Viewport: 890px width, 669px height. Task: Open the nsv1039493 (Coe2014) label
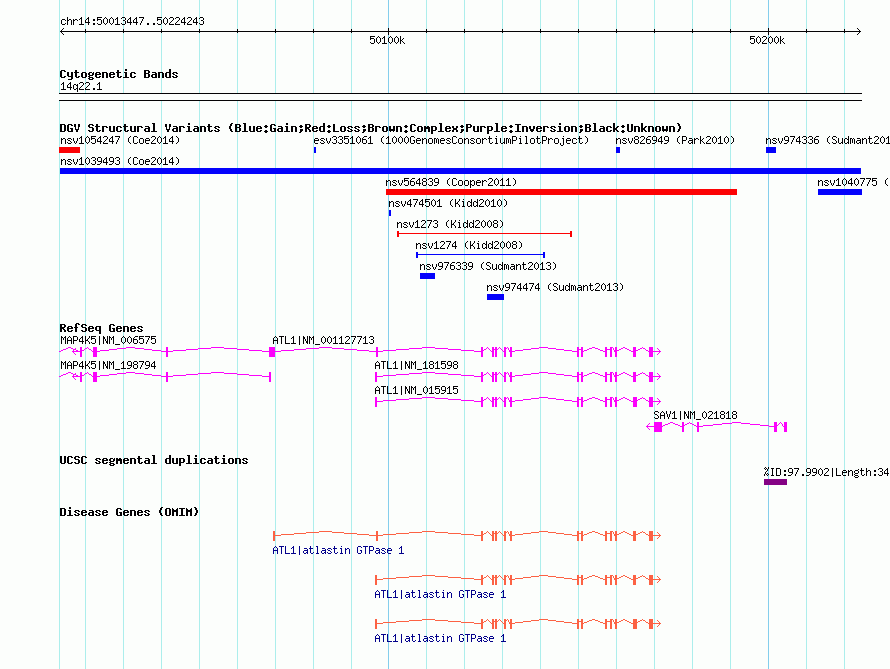[x=120, y=161]
